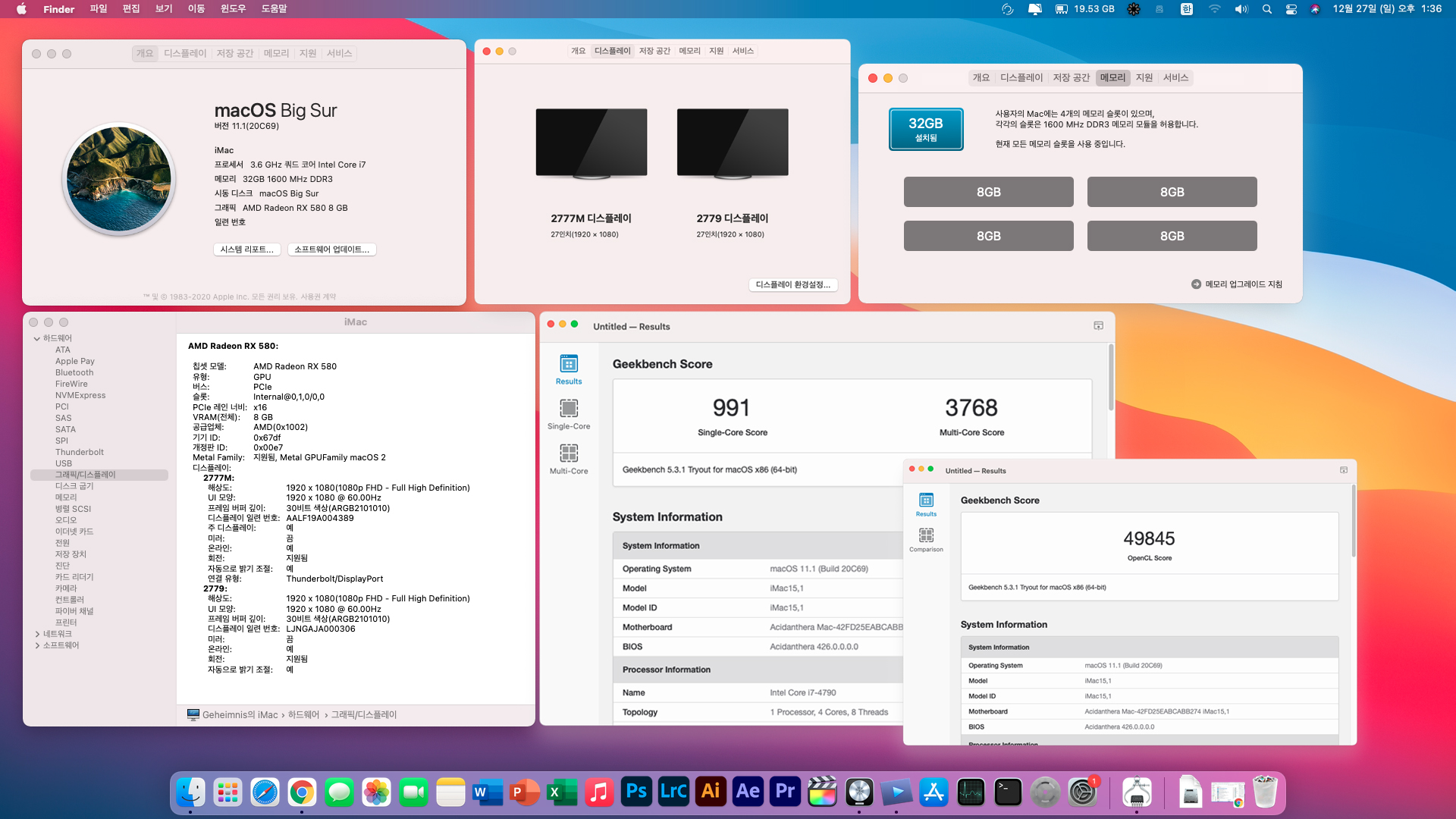Open Logic Pro from the dock
1456x819 pixels.
859,792
